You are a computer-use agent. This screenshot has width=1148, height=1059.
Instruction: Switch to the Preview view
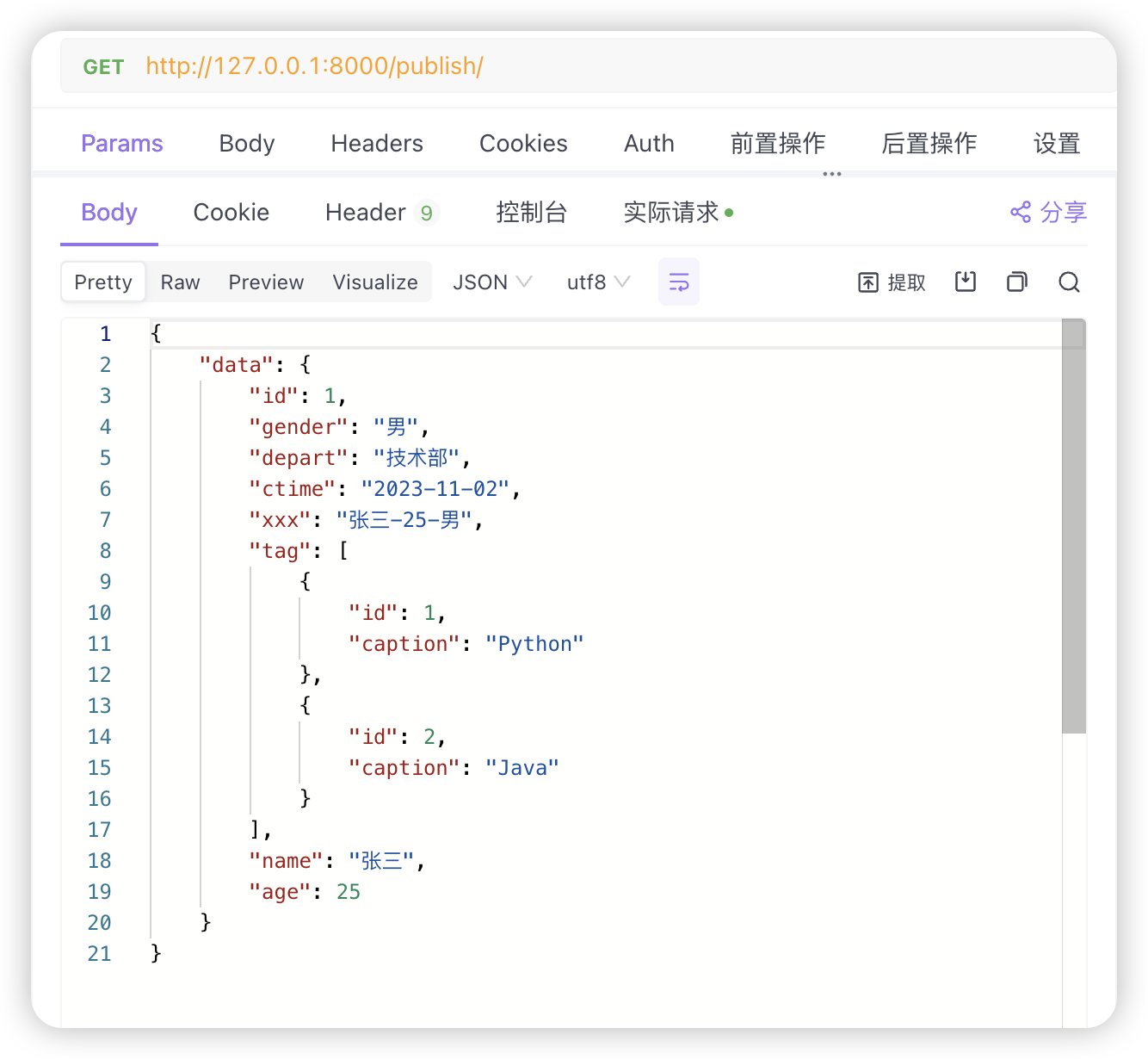(266, 282)
